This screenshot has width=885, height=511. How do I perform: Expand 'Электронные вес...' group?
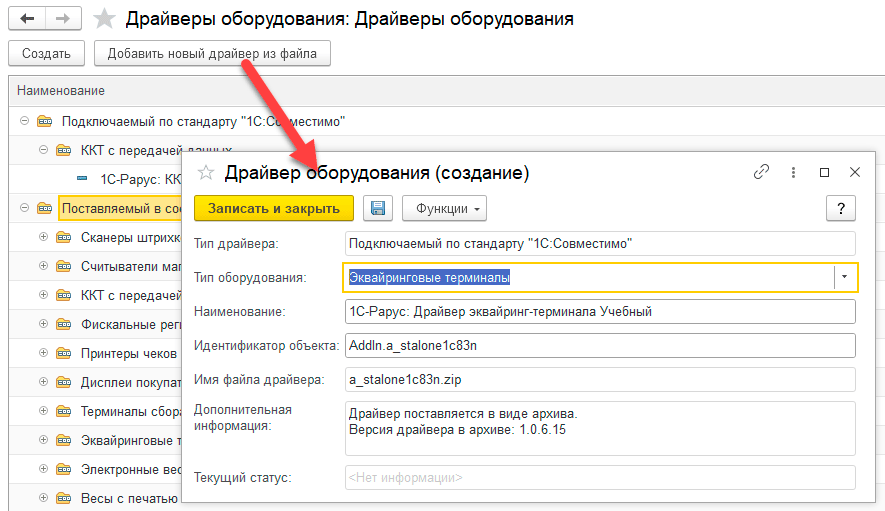(43, 469)
